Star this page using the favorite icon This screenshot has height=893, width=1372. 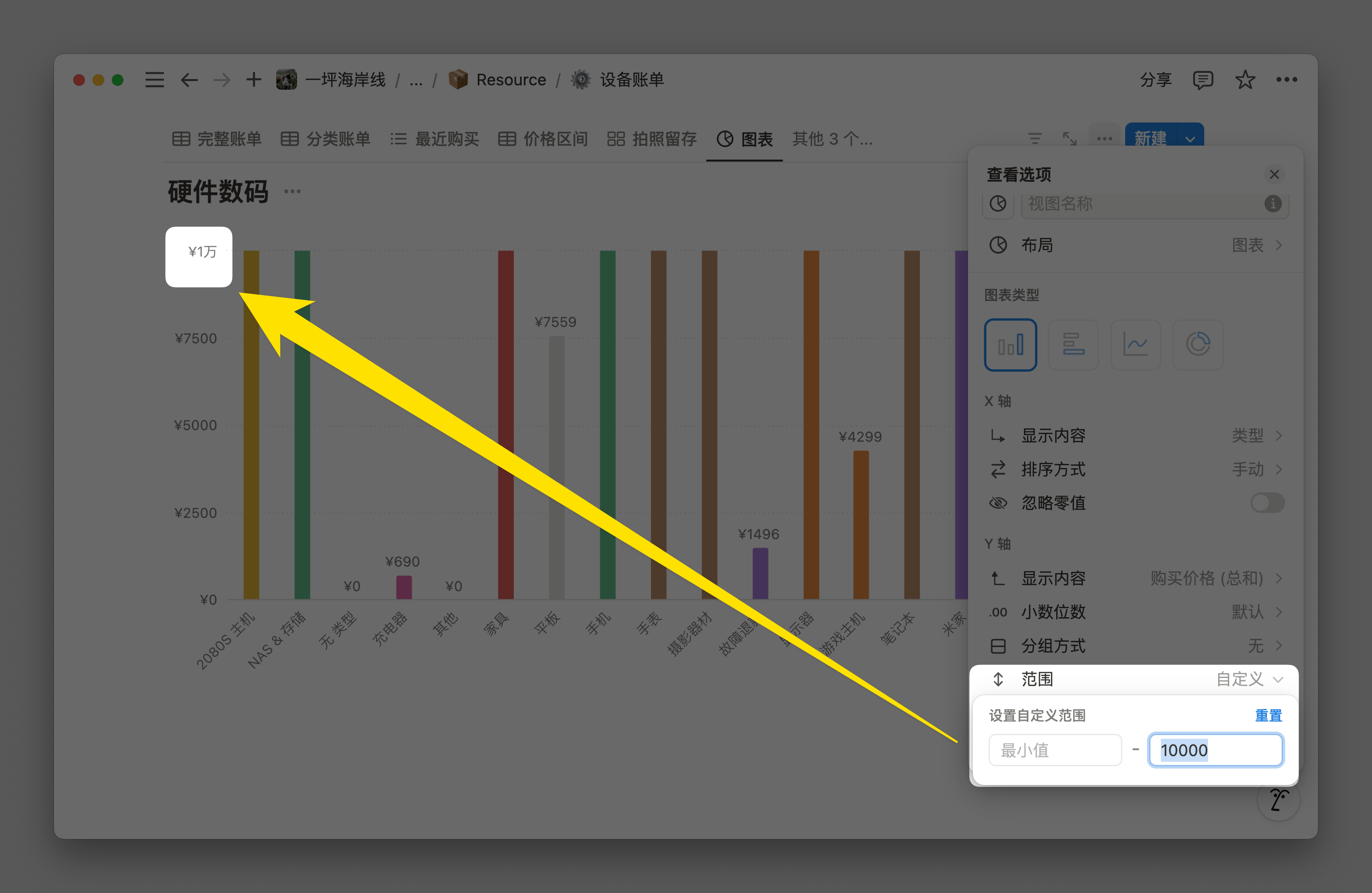1245,80
